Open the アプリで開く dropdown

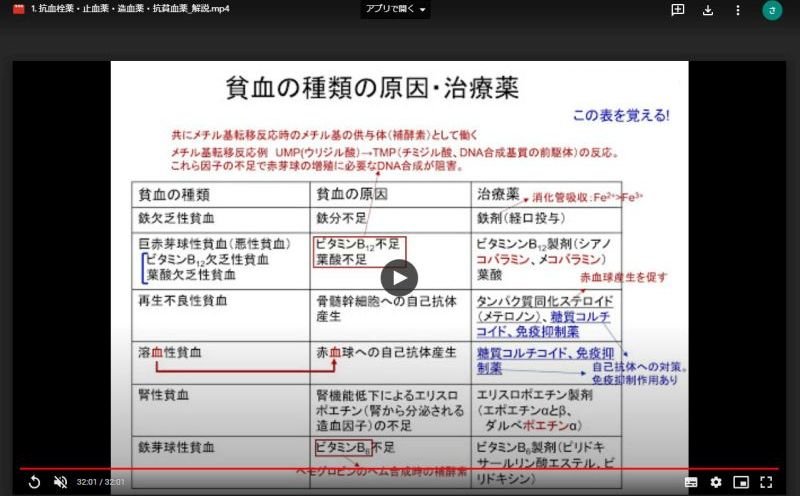click(395, 9)
